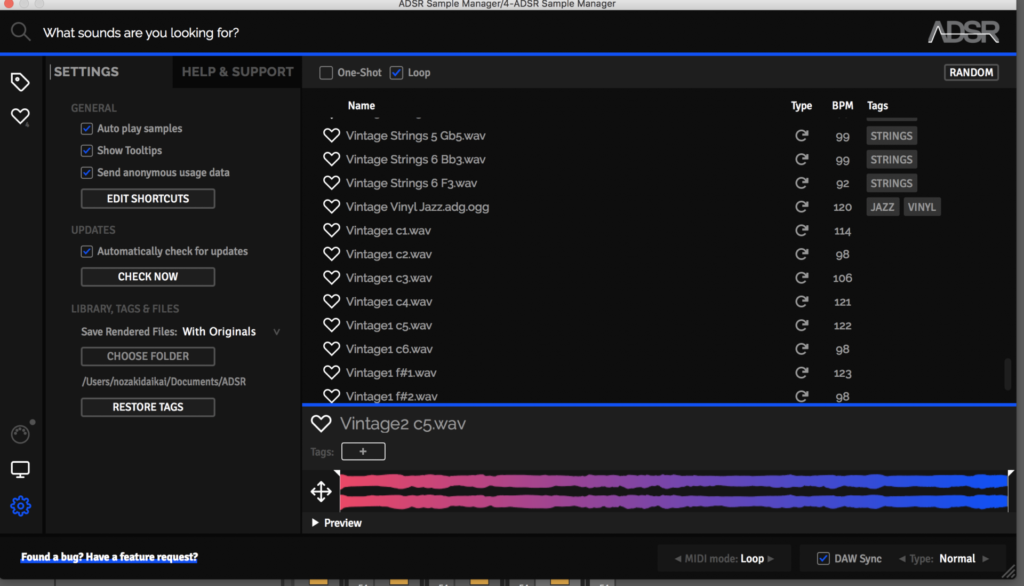Image resolution: width=1024 pixels, height=586 pixels.
Task: Open favorites via sidebar heart icon
Action: click(20, 117)
